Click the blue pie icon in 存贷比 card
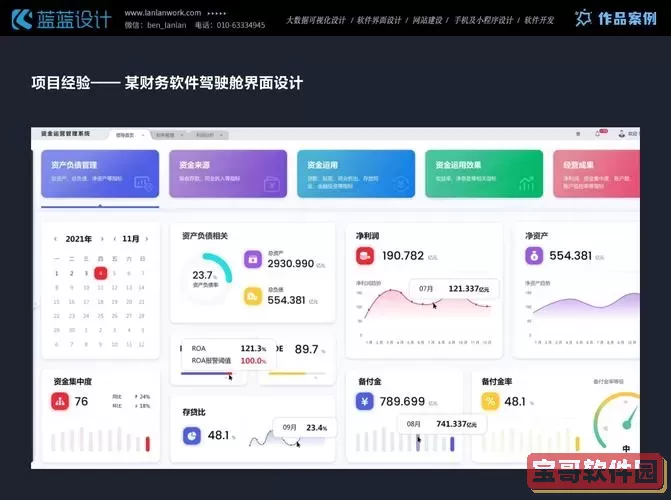 (x=192, y=436)
